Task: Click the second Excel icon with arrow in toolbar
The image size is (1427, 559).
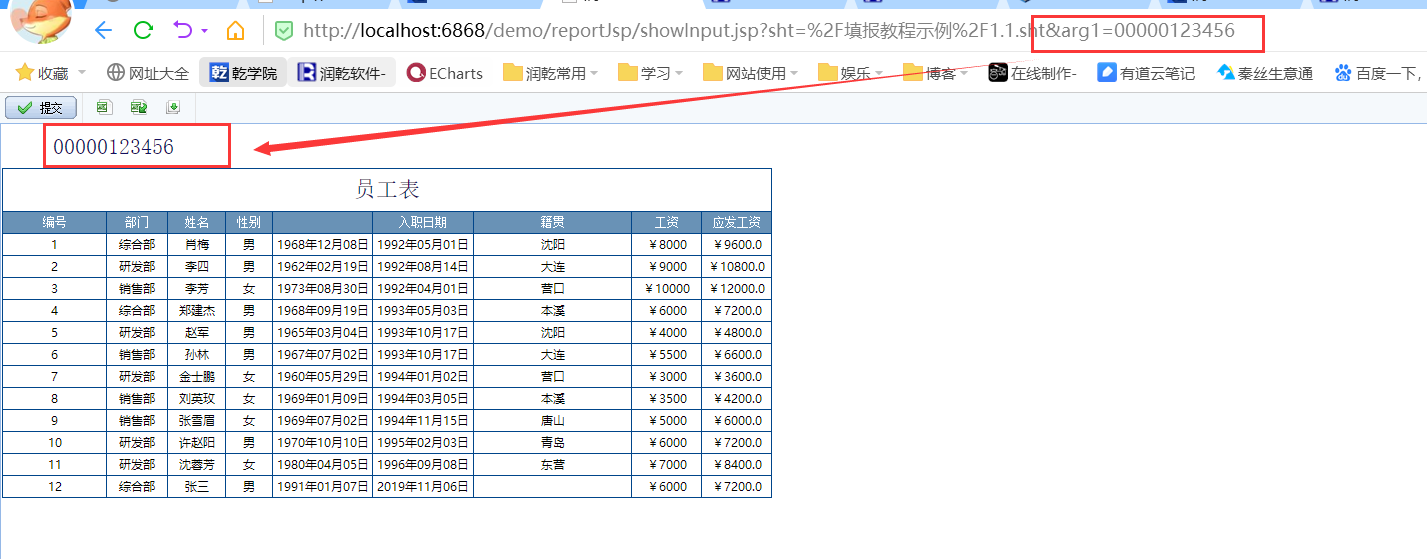Action: coord(138,108)
